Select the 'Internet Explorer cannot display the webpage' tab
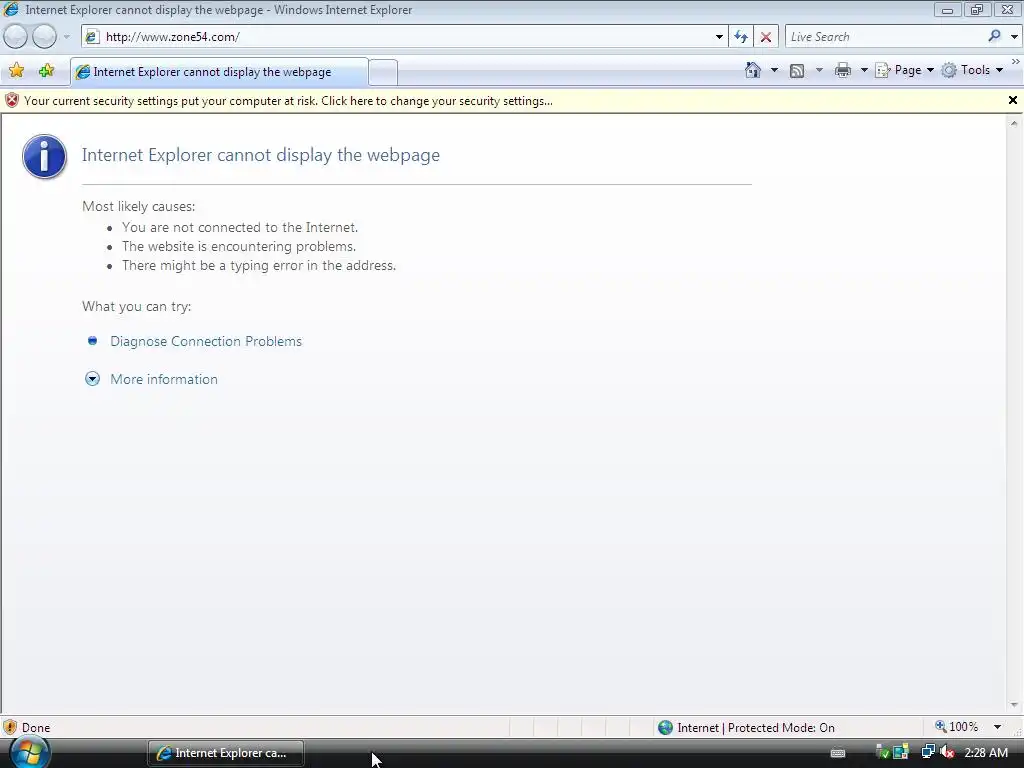This screenshot has height=768, width=1024. point(219,72)
